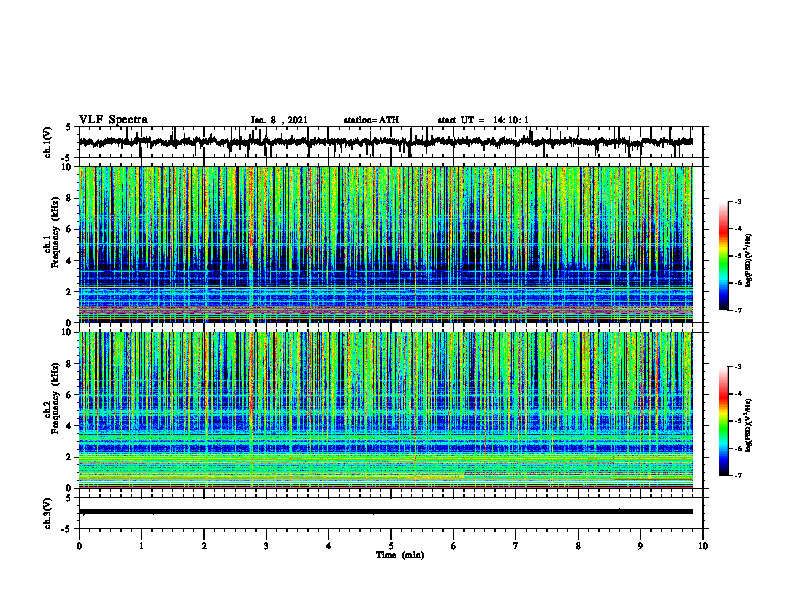
Task: Click the "-7" tick on the ch.1 color bar
Action: (738, 310)
